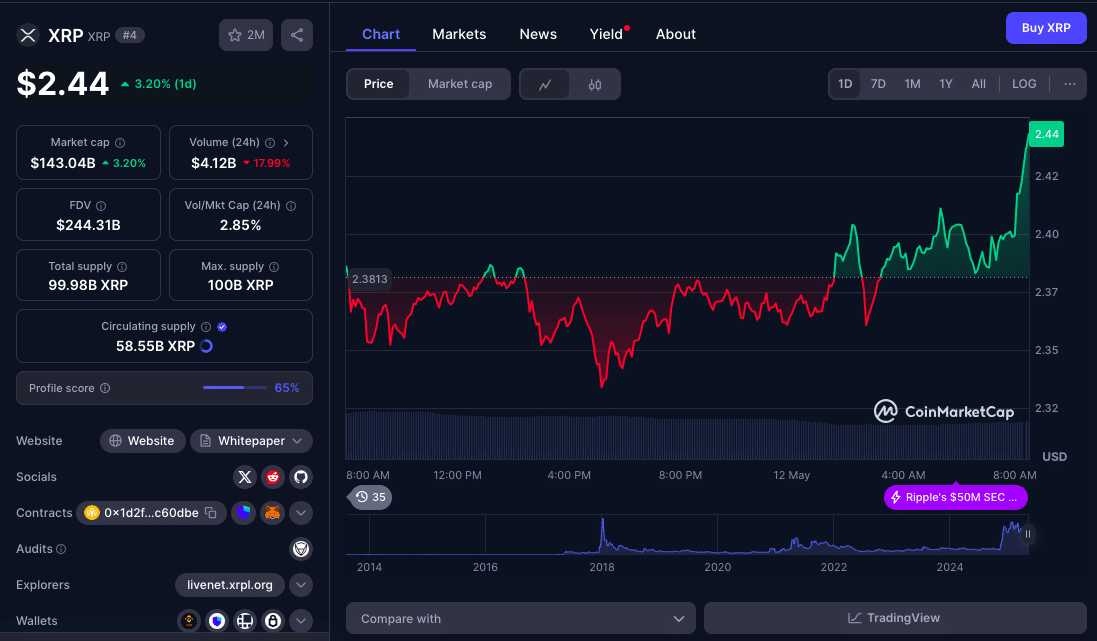Expand the Explorers list chevron

301,585
